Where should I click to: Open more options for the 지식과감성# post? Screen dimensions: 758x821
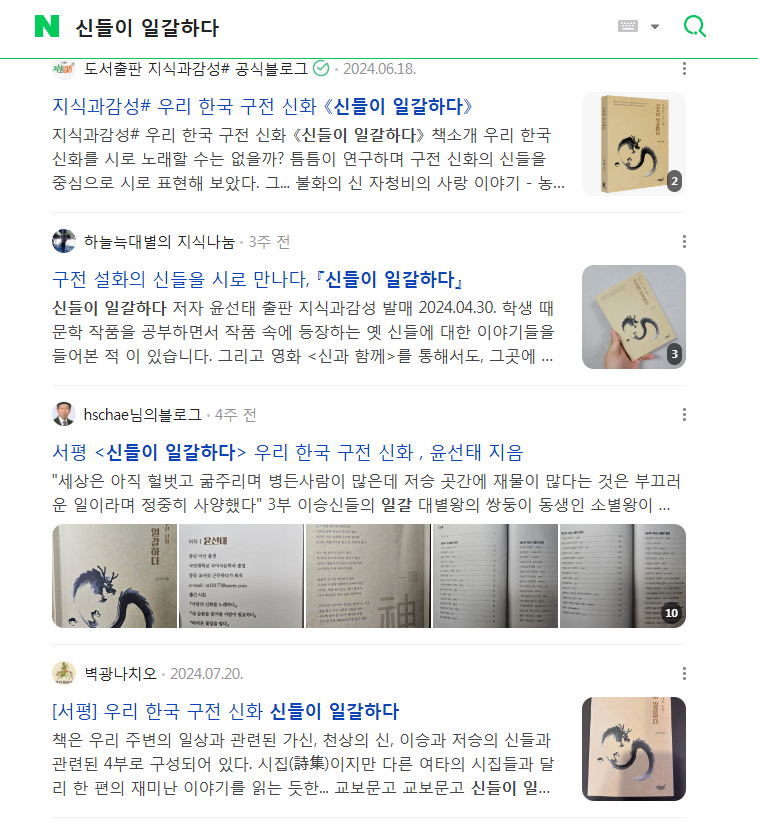pos(684,69)
